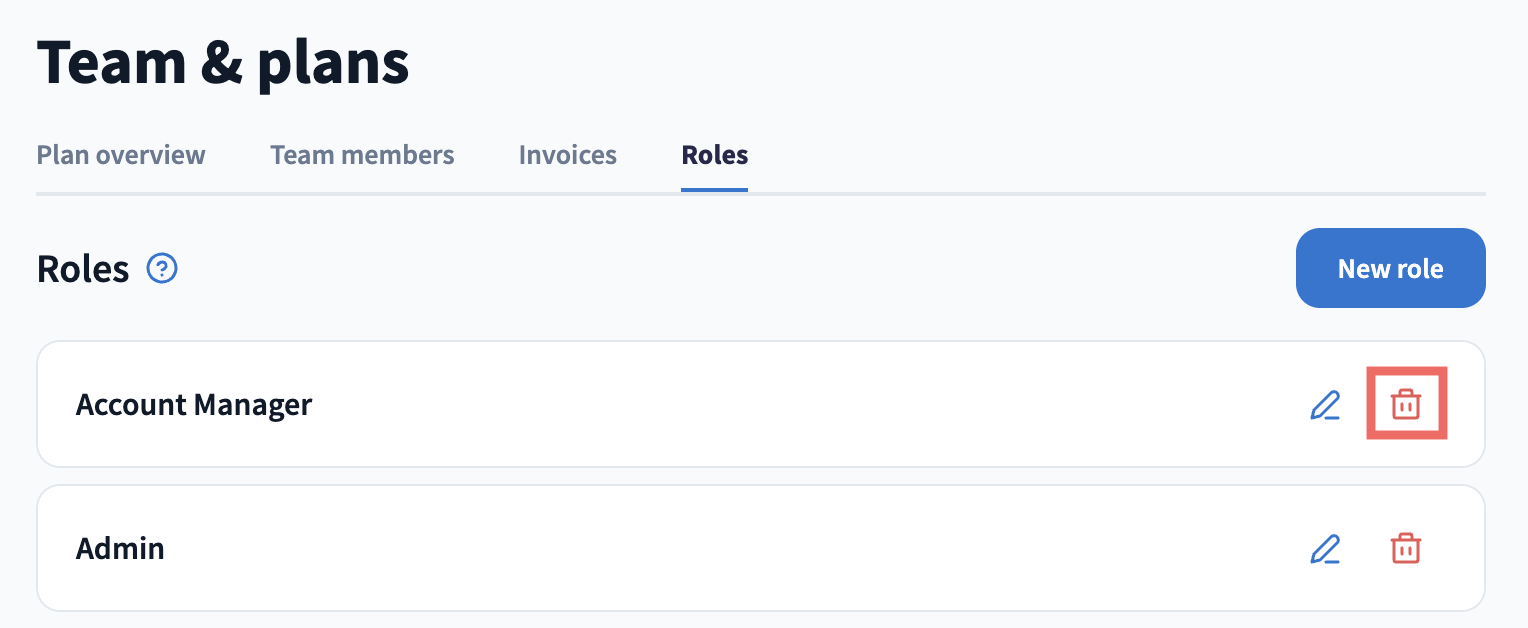
Task: Click the Account Manager role name
Action: (x=194, y=405)
